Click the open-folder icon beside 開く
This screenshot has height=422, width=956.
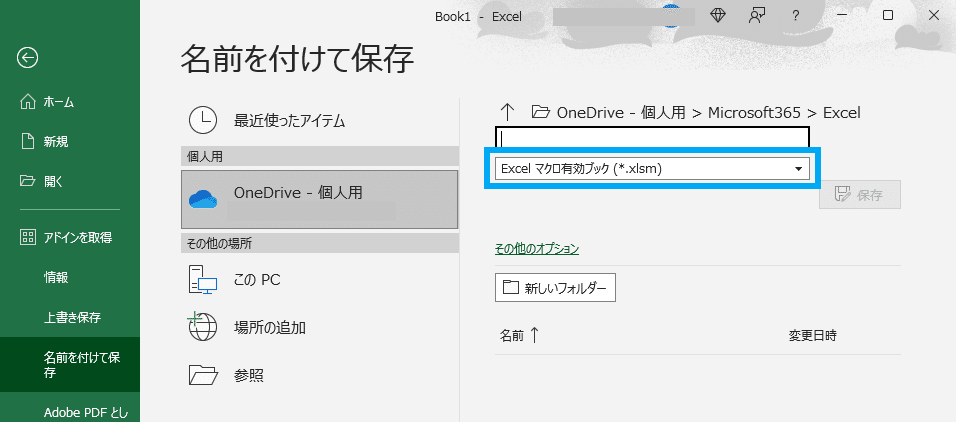28,181
